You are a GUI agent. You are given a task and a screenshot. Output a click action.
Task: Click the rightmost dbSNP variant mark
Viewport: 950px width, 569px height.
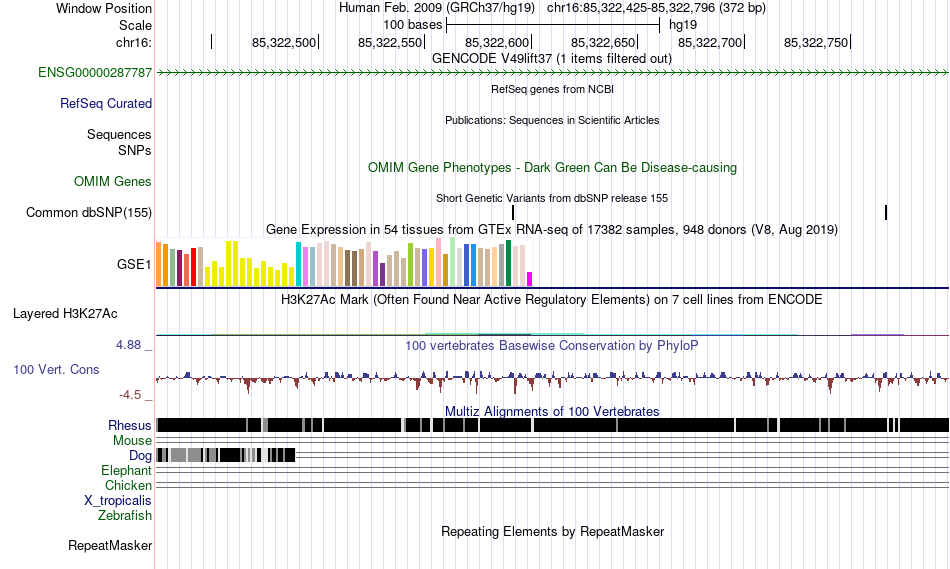coord(886,213)
